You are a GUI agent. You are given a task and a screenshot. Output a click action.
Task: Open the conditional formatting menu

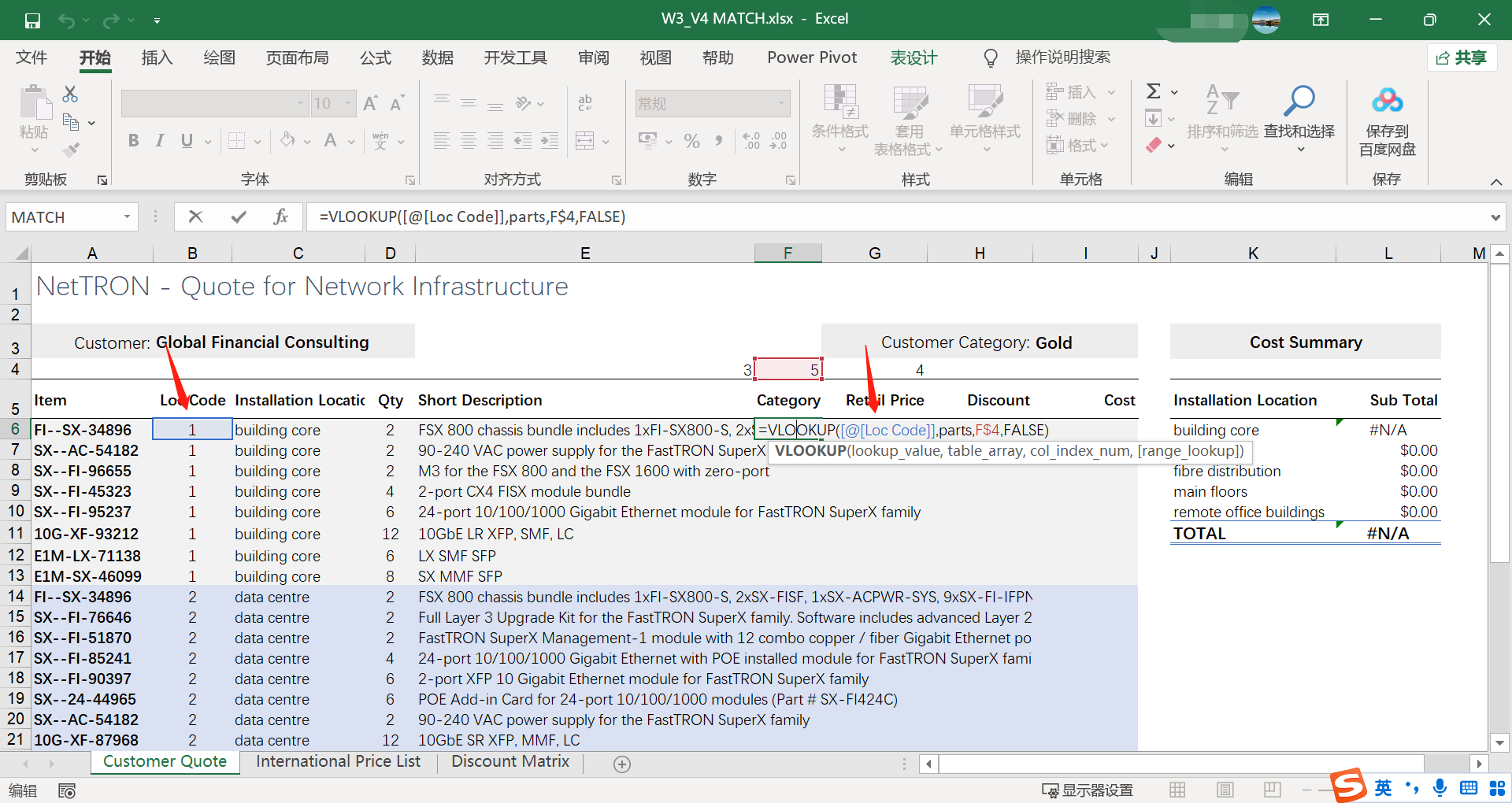[x=841, y=118]
